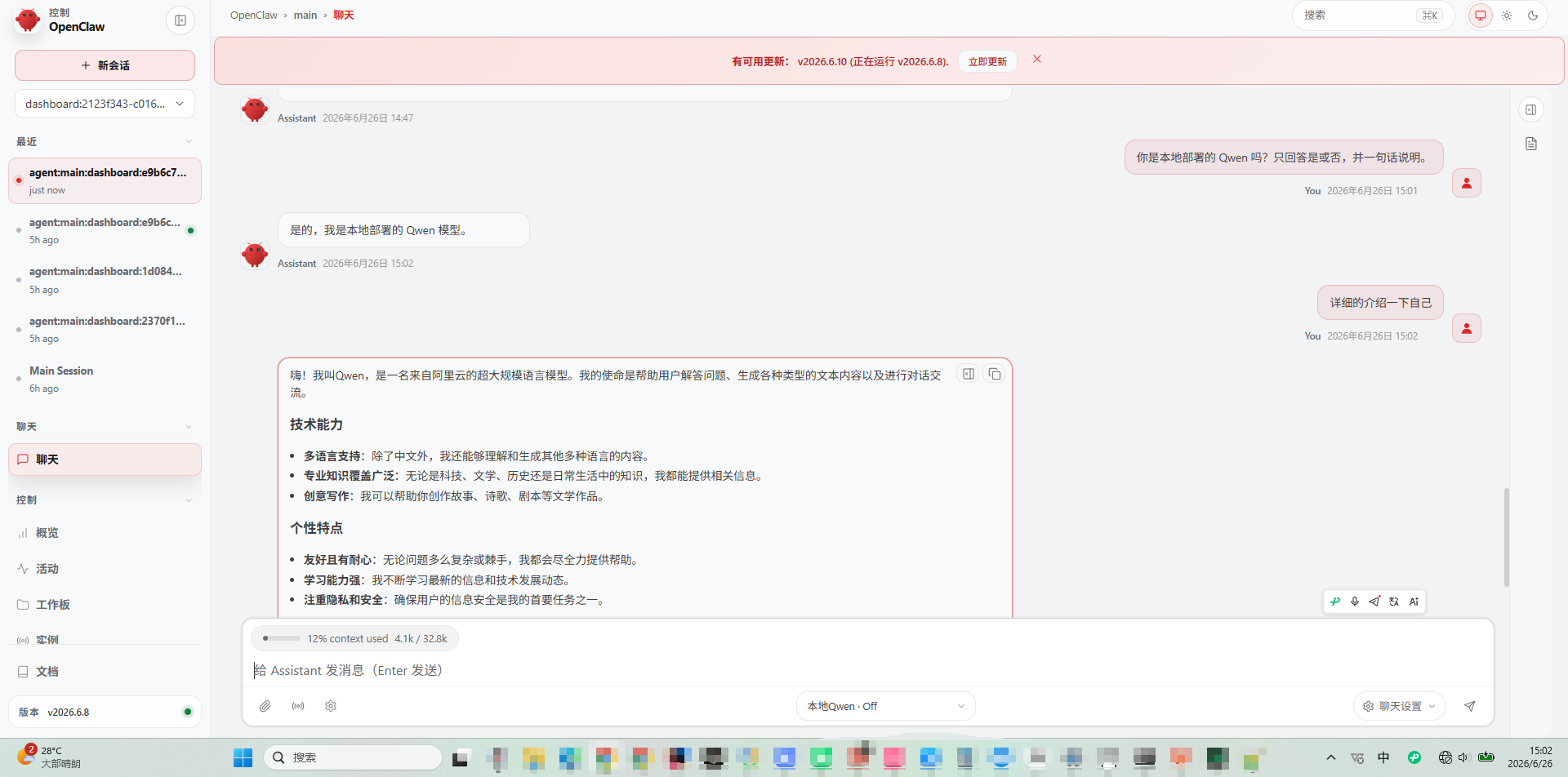Focus the message input box
The height and width of the screenshot is (777, 1568).
tap(867, 670)
